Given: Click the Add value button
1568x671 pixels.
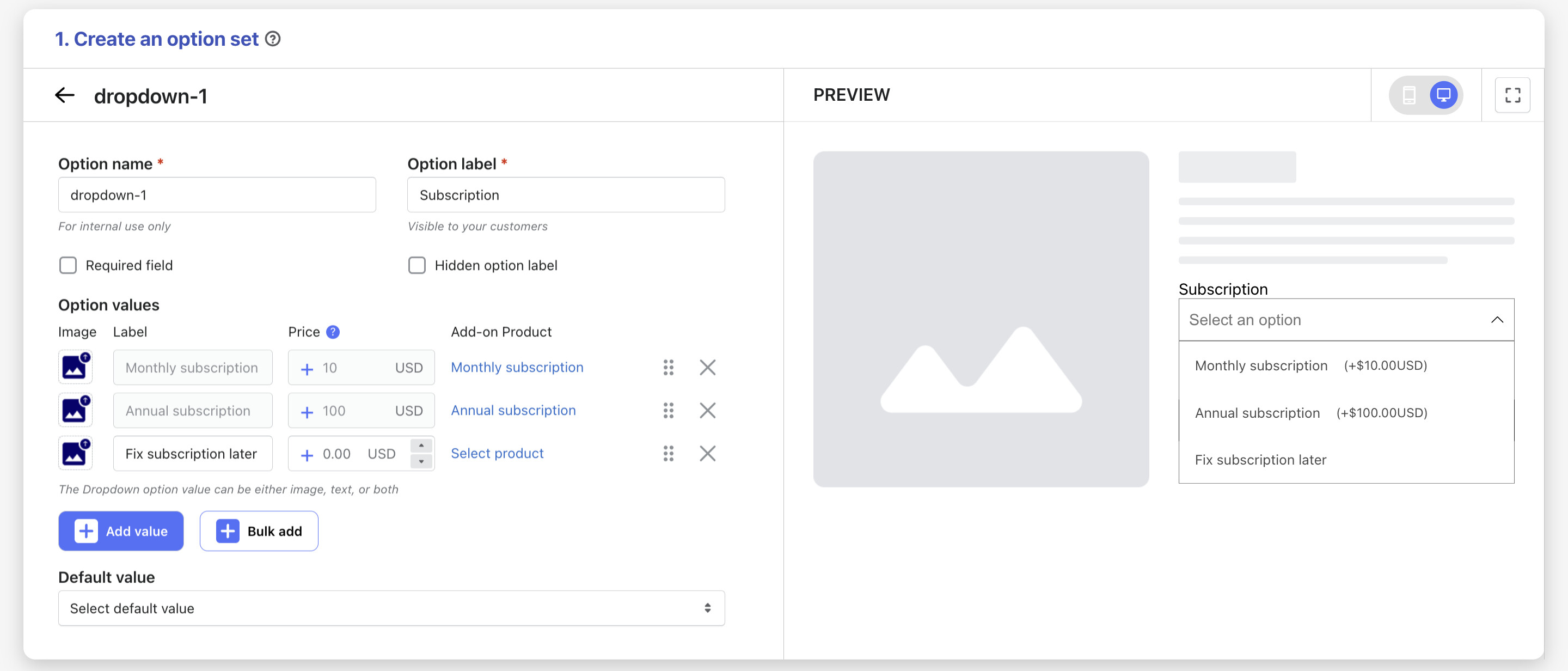Looking at the screenshot, I should [120, 531].
